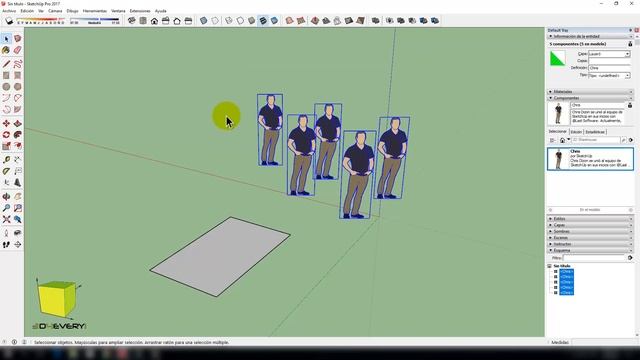Switch to Iso view in toolbar

tap(131, 20)
